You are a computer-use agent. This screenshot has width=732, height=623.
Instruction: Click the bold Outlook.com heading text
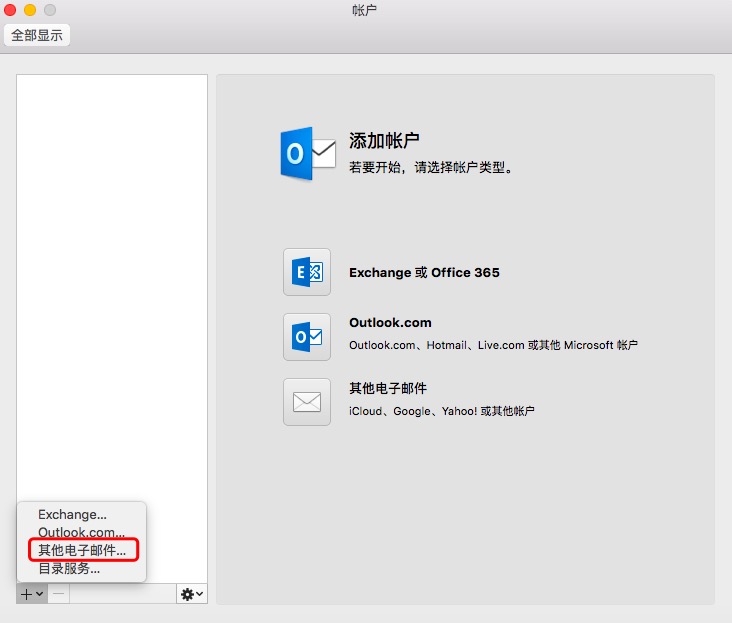(x=390, y=323)
